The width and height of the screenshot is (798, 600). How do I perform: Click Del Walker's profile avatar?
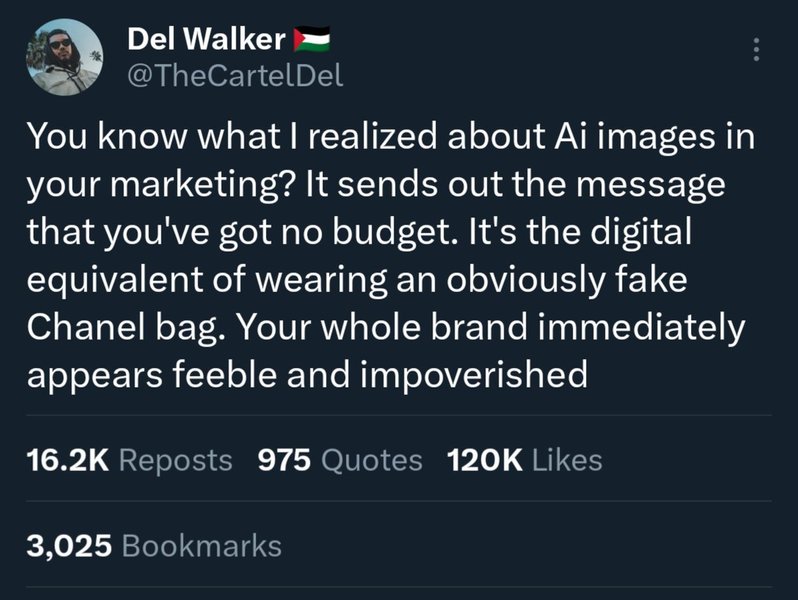pyautogui.click(x=64, y=58)
